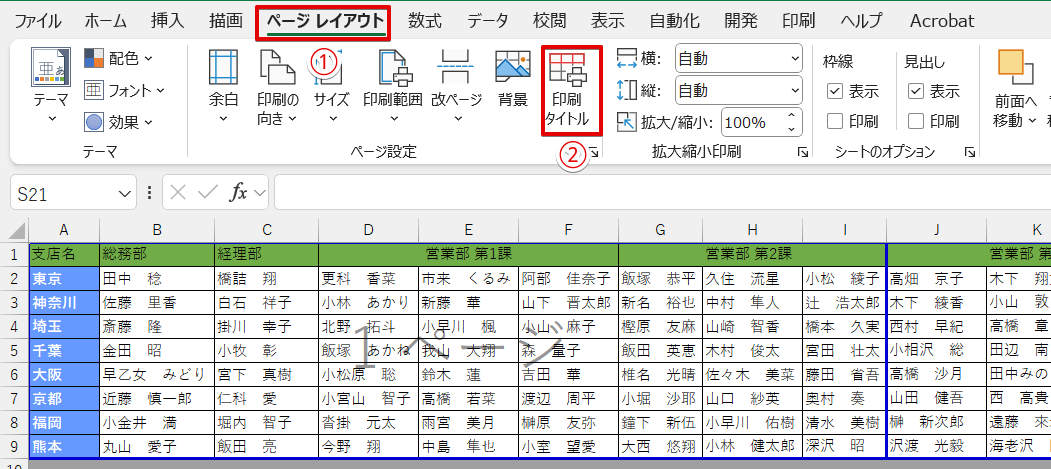Select the 東京 branch cell
The width and height of the screenshot is (1051, 469).
pyautogui.click(x=64, y=278)
